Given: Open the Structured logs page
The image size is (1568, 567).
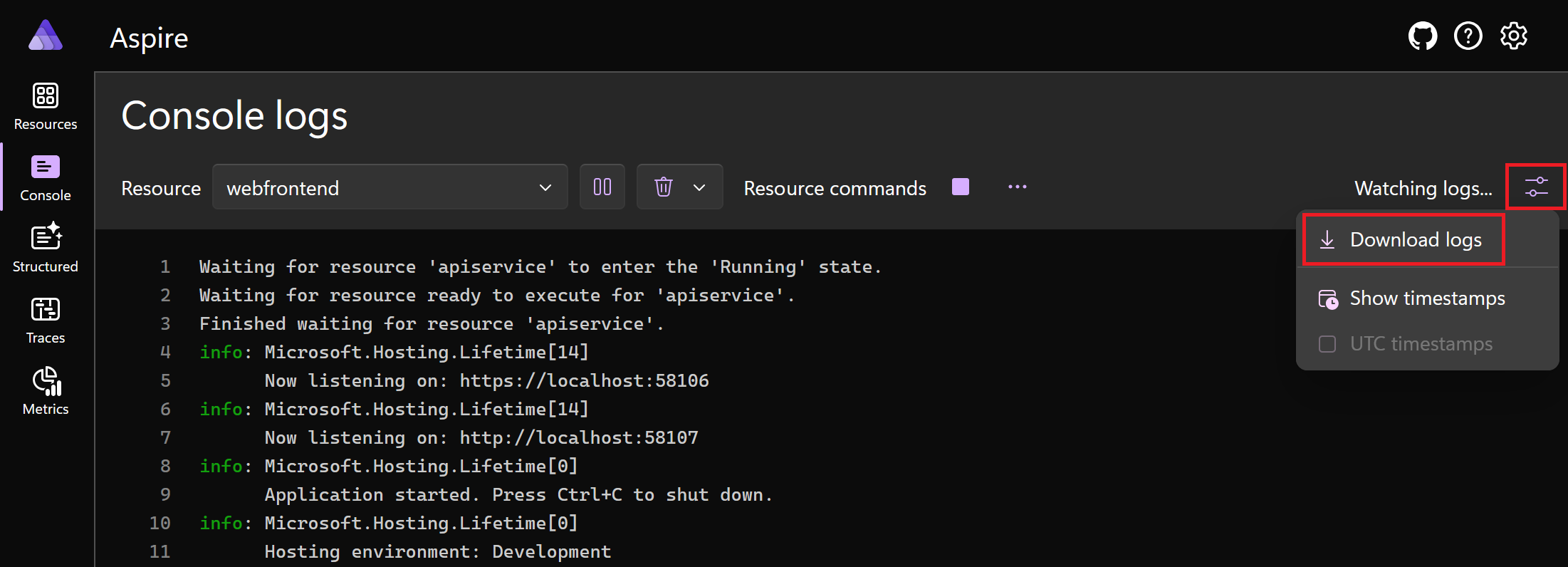Looking at the screenshot, I should point(46,249).
